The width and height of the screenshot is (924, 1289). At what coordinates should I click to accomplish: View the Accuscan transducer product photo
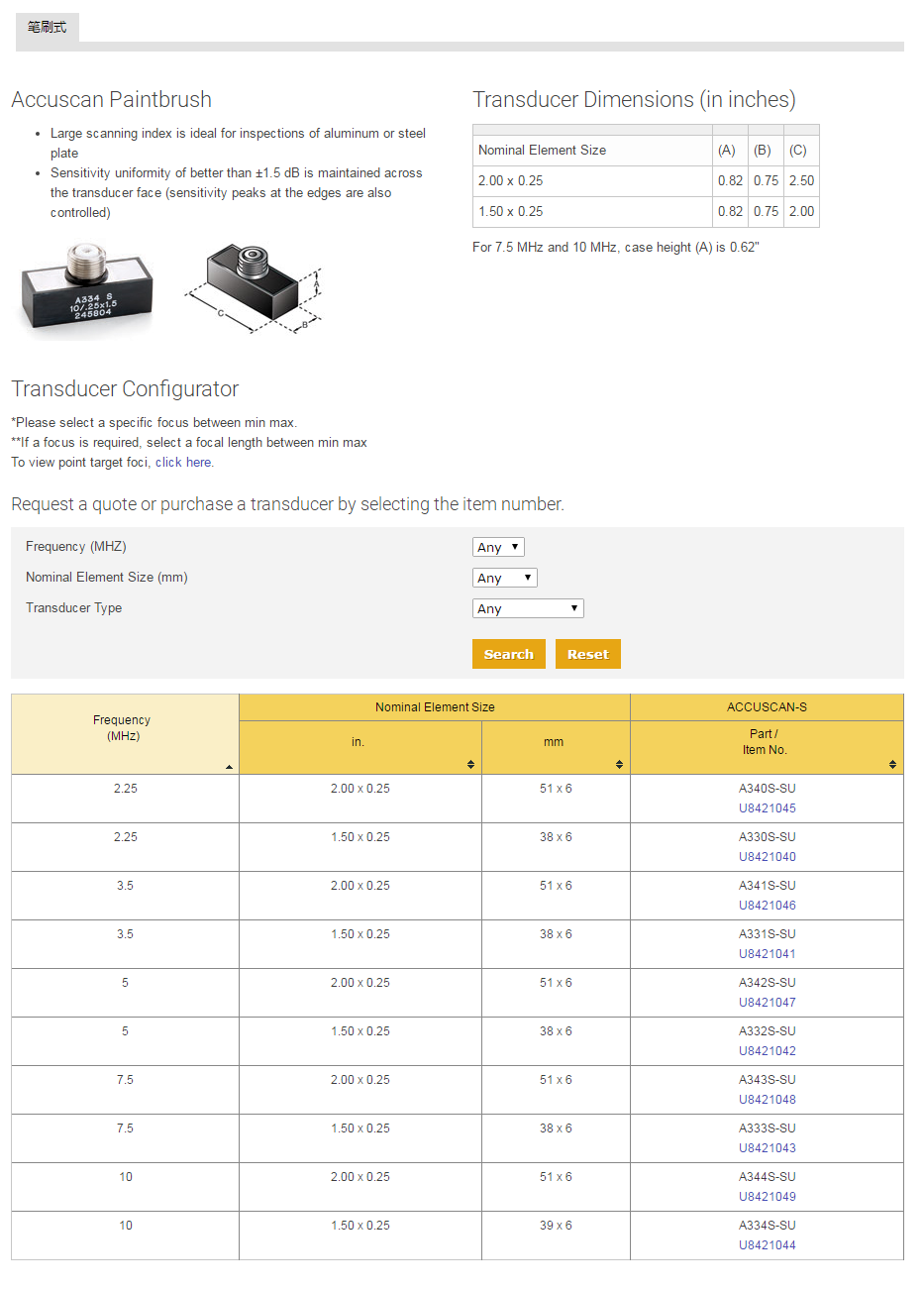88,290
